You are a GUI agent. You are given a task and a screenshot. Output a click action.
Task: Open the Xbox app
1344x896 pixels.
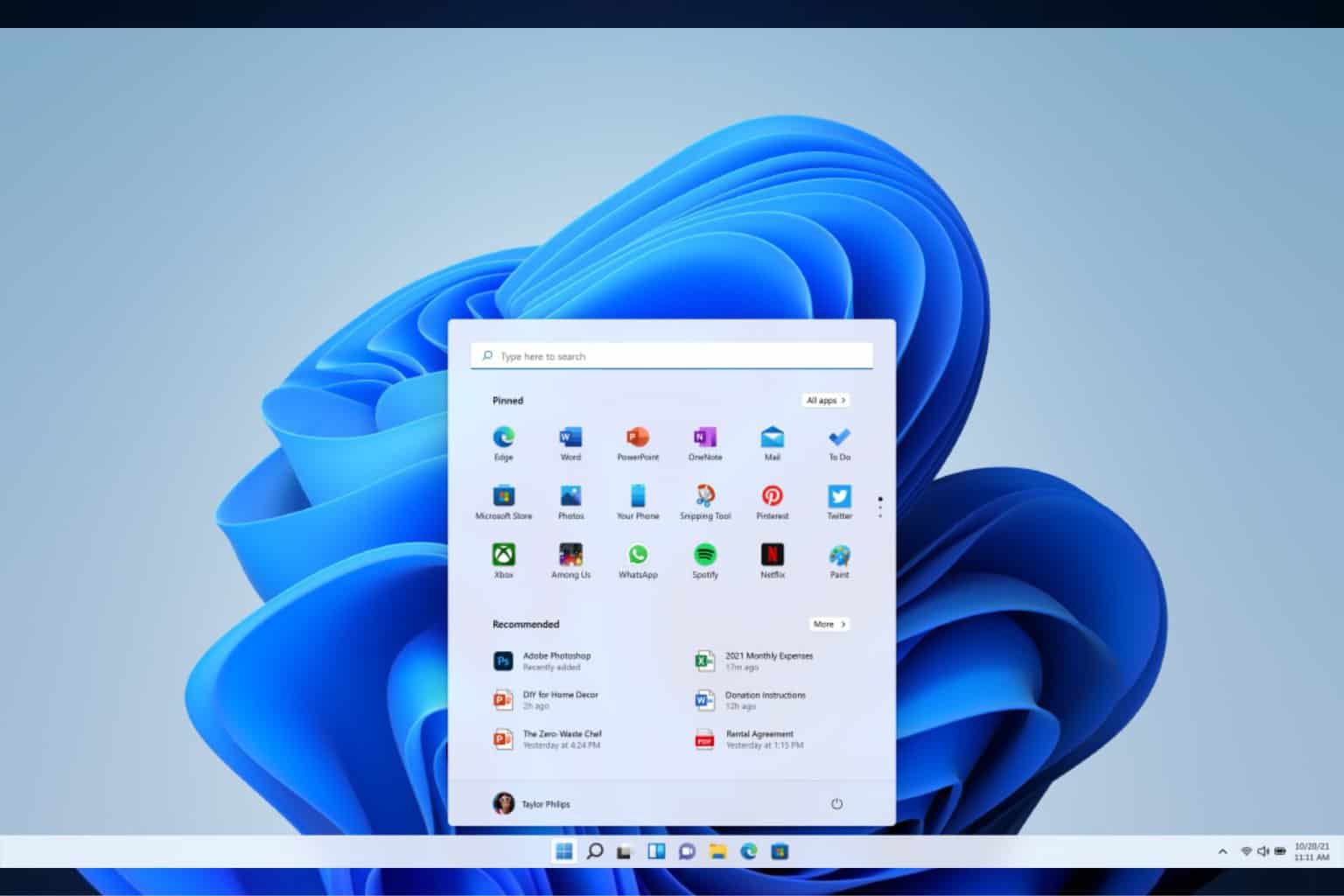503,561
